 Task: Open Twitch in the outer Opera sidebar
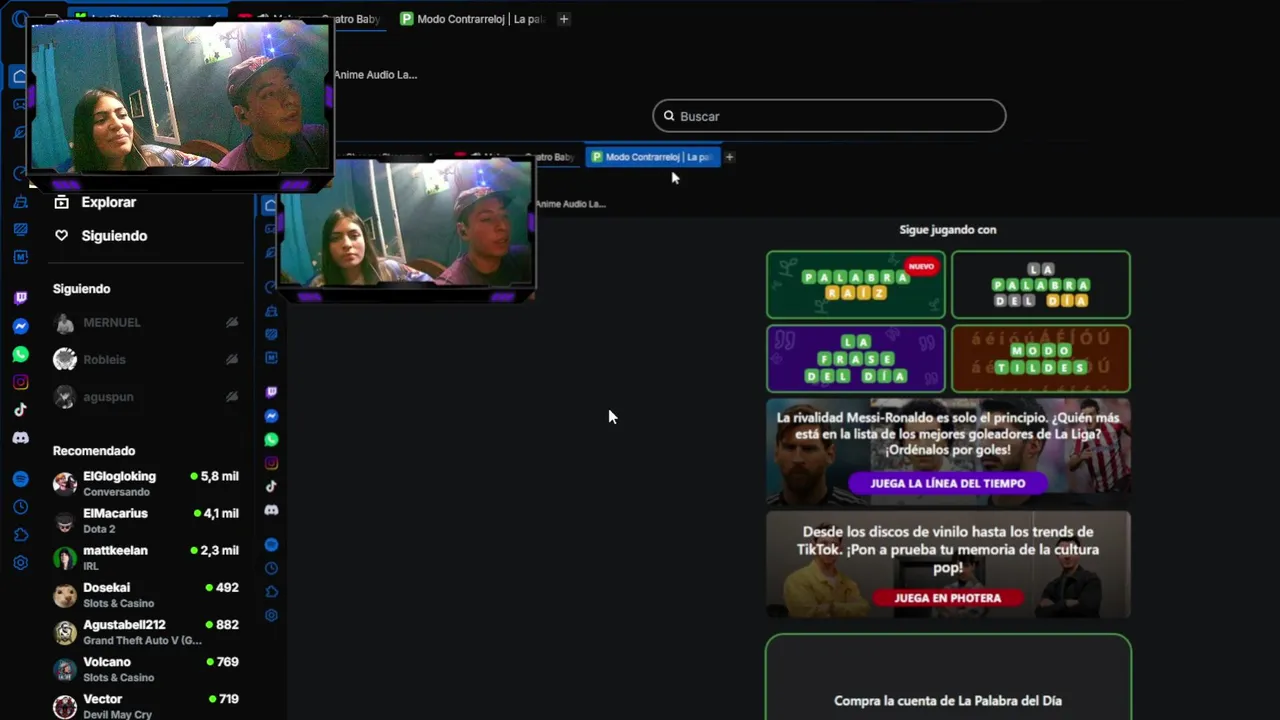coord(20,298)
